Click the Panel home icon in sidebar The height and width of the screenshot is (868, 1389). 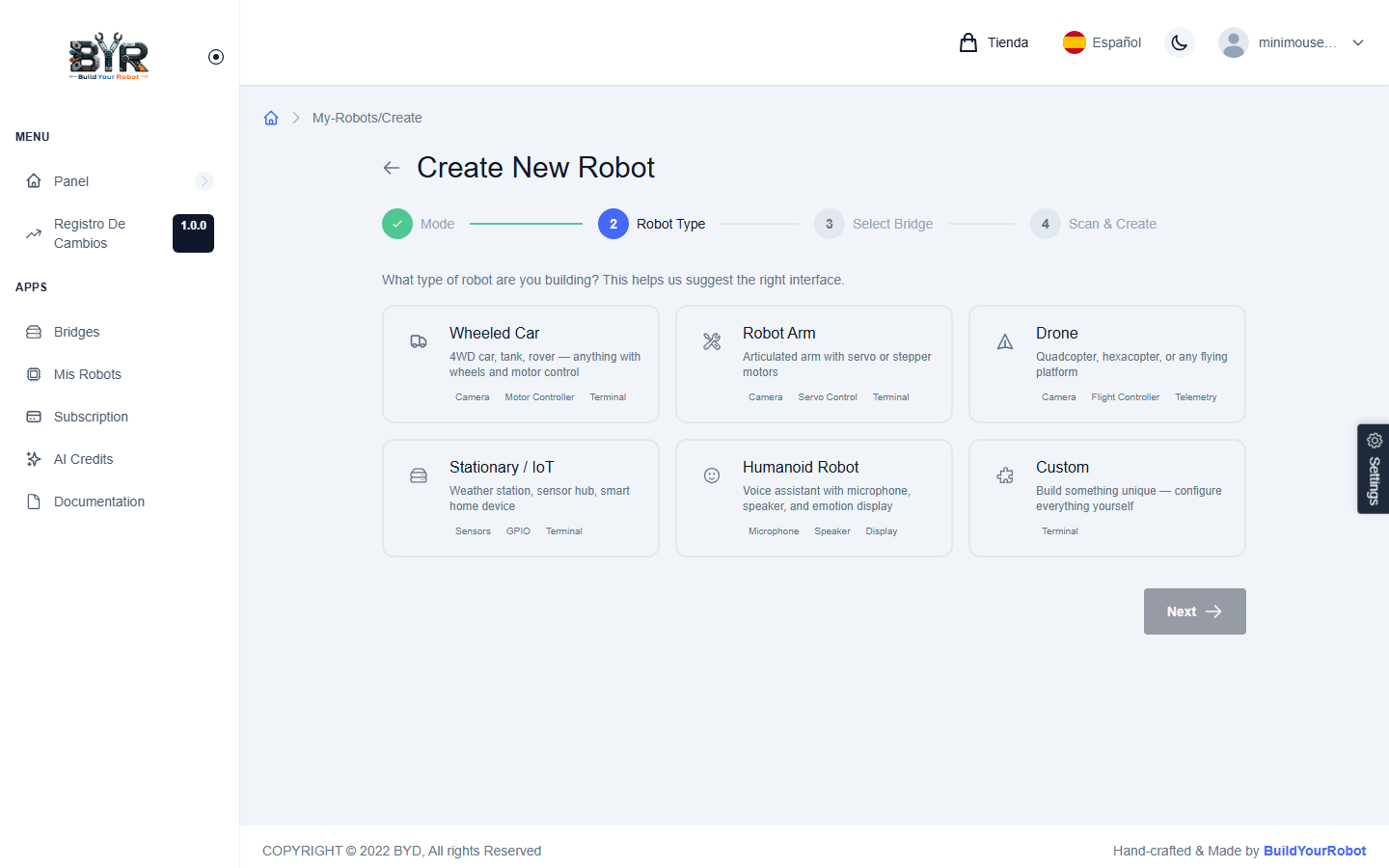point(34,181)
